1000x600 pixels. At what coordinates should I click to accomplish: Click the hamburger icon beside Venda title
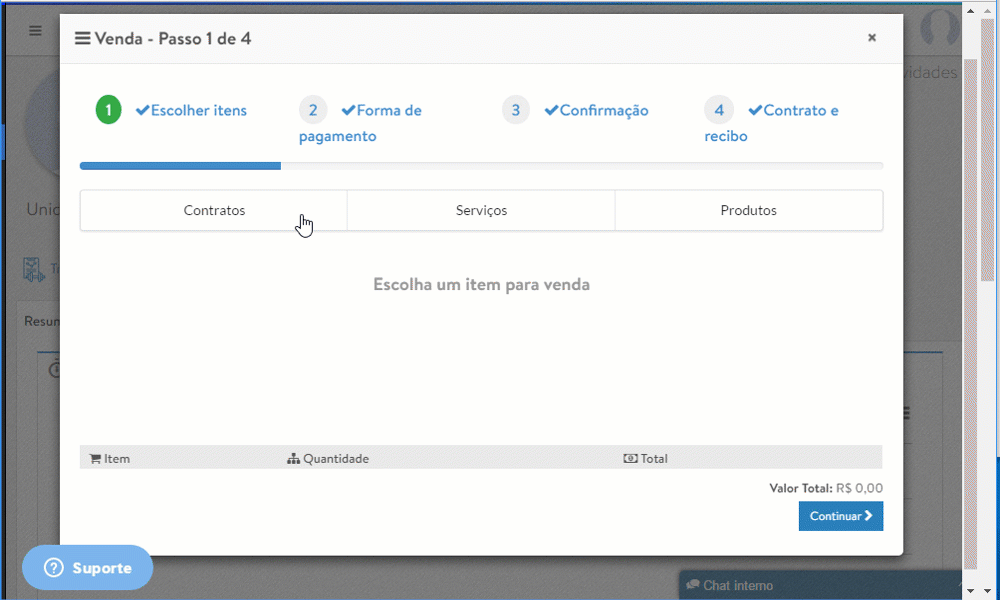point(83,39)
